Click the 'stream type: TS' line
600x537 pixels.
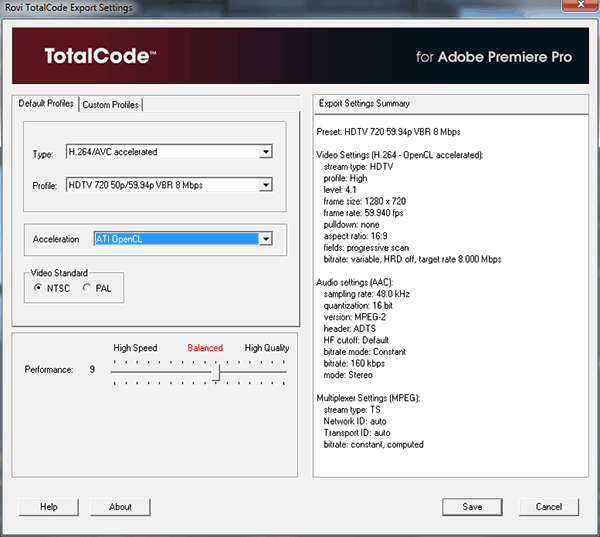(352, 410)
